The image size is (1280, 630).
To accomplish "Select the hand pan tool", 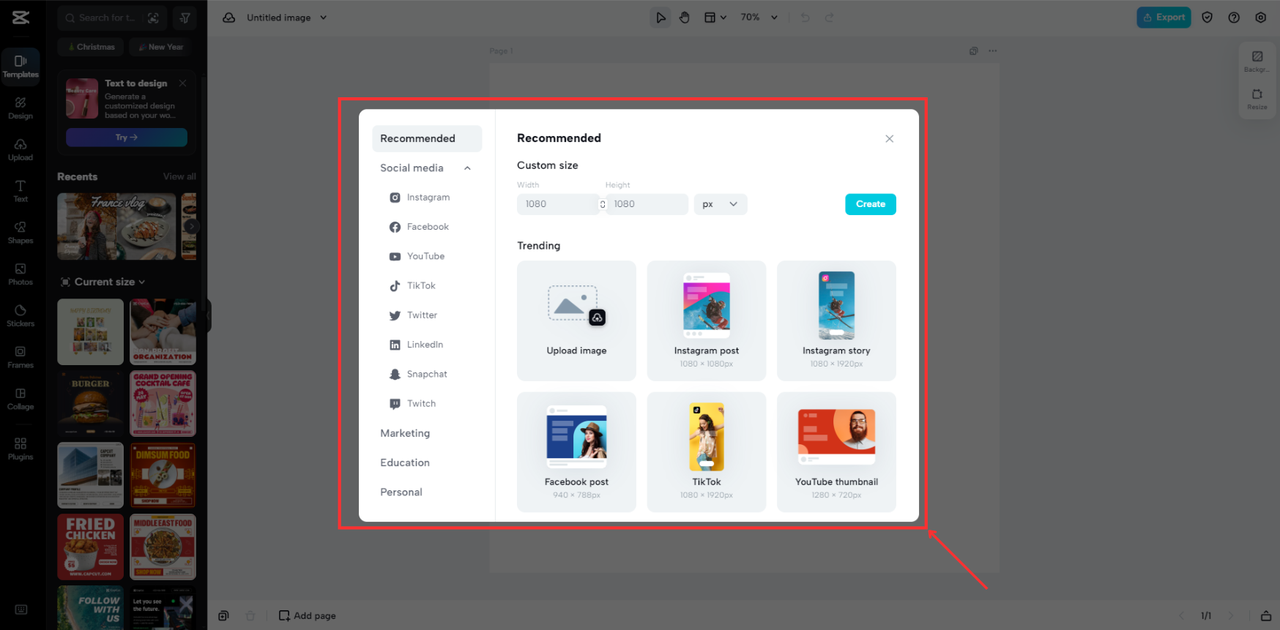I will 684,17.
